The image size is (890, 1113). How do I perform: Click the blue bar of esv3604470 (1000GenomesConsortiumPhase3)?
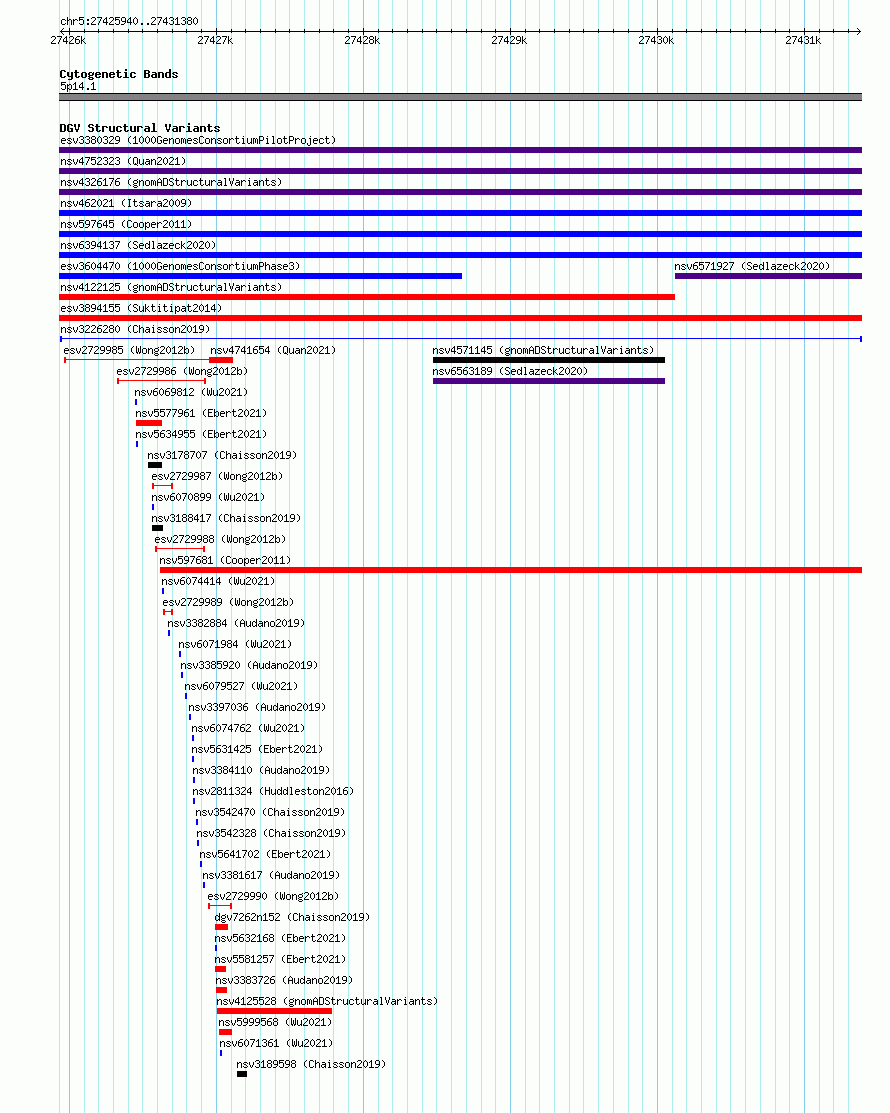click(260, 276)
